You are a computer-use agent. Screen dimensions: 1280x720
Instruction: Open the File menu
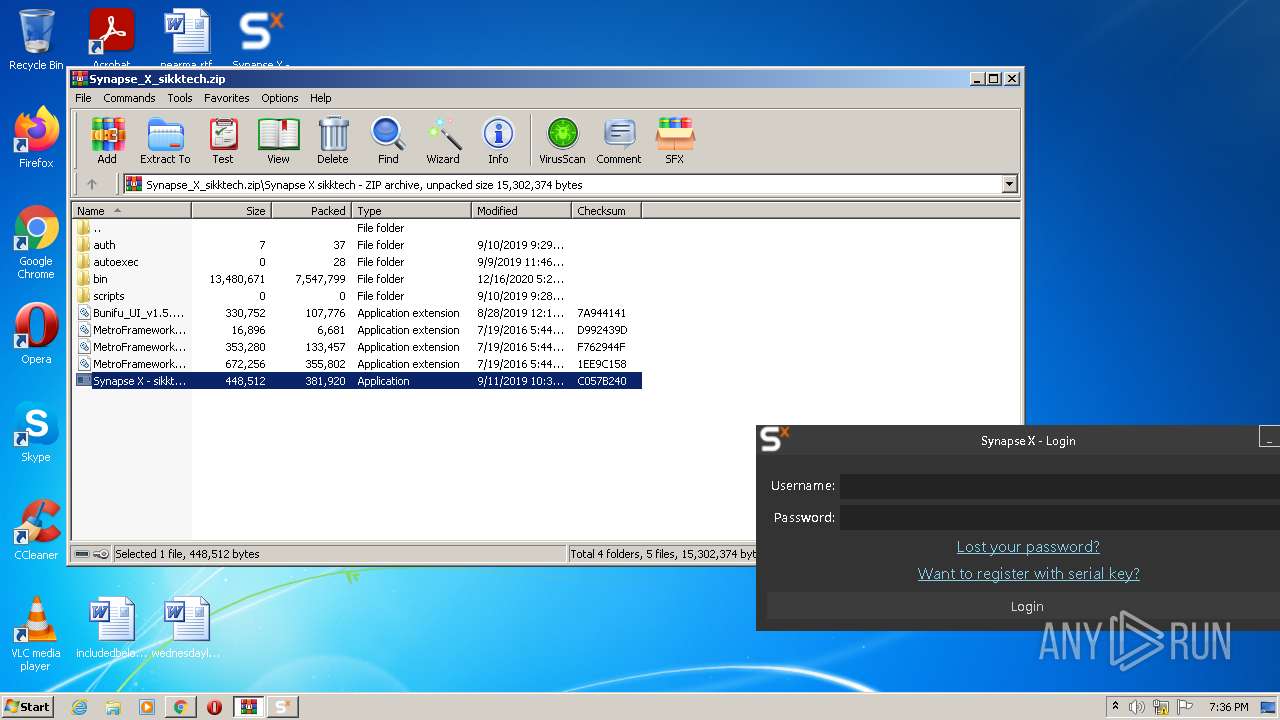point(83,98)
